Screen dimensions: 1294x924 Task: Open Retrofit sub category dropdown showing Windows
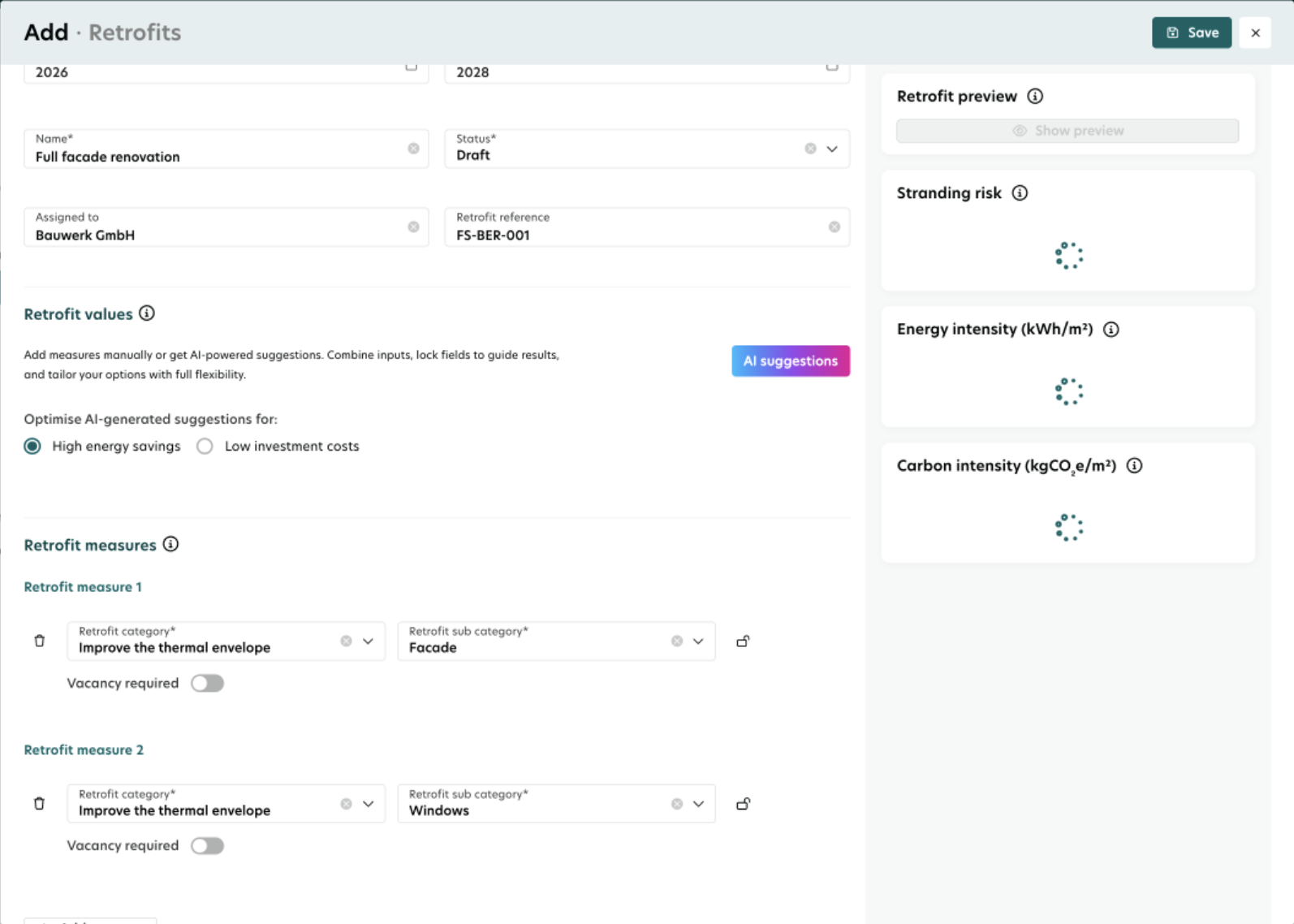click(x=698, y=804)
